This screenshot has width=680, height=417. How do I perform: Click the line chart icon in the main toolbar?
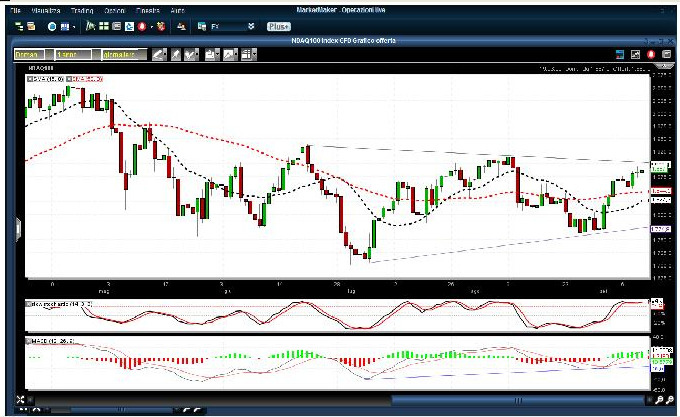(x=91, y=27)
